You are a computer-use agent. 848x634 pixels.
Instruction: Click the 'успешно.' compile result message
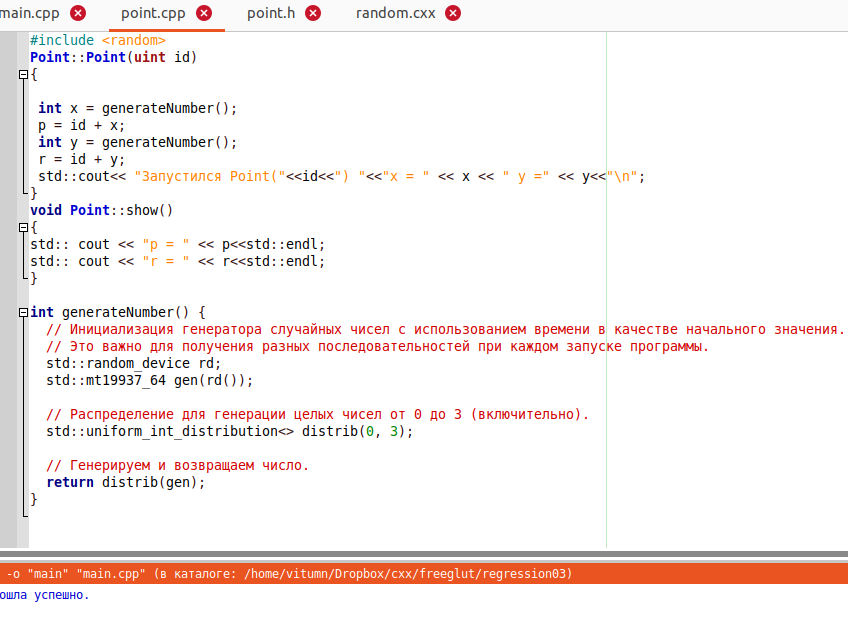pyautogui.click(x=61, y=595)
